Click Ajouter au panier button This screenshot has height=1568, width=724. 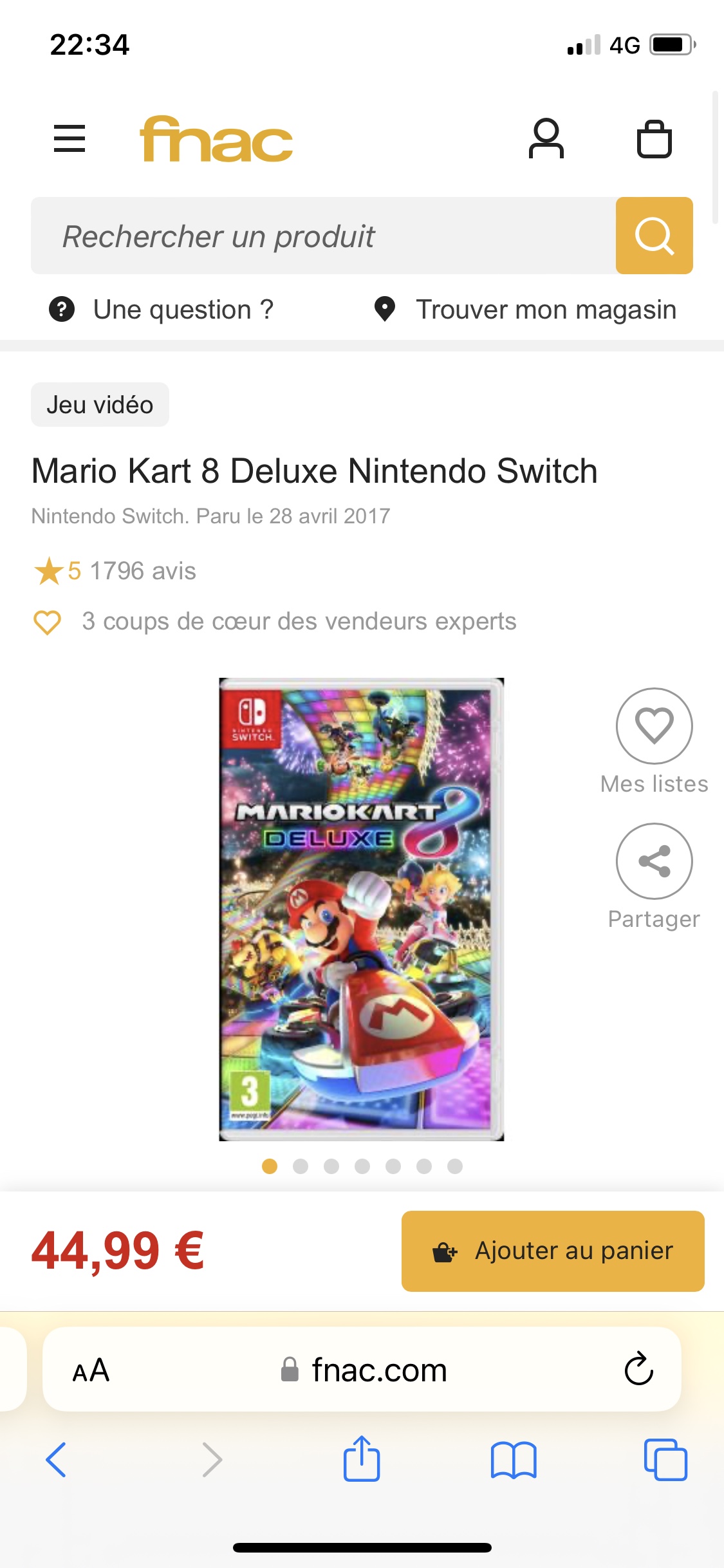[x=553, y=1251]
